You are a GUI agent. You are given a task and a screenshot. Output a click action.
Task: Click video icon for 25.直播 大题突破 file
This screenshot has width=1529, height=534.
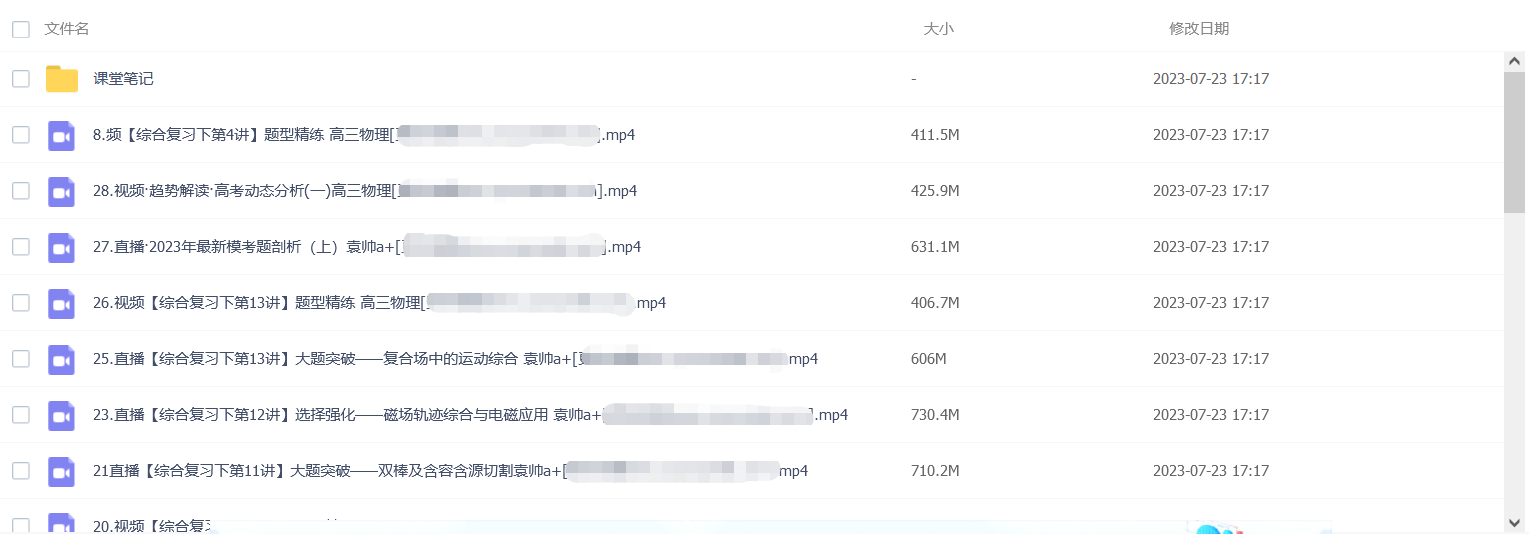coord(62,359)
